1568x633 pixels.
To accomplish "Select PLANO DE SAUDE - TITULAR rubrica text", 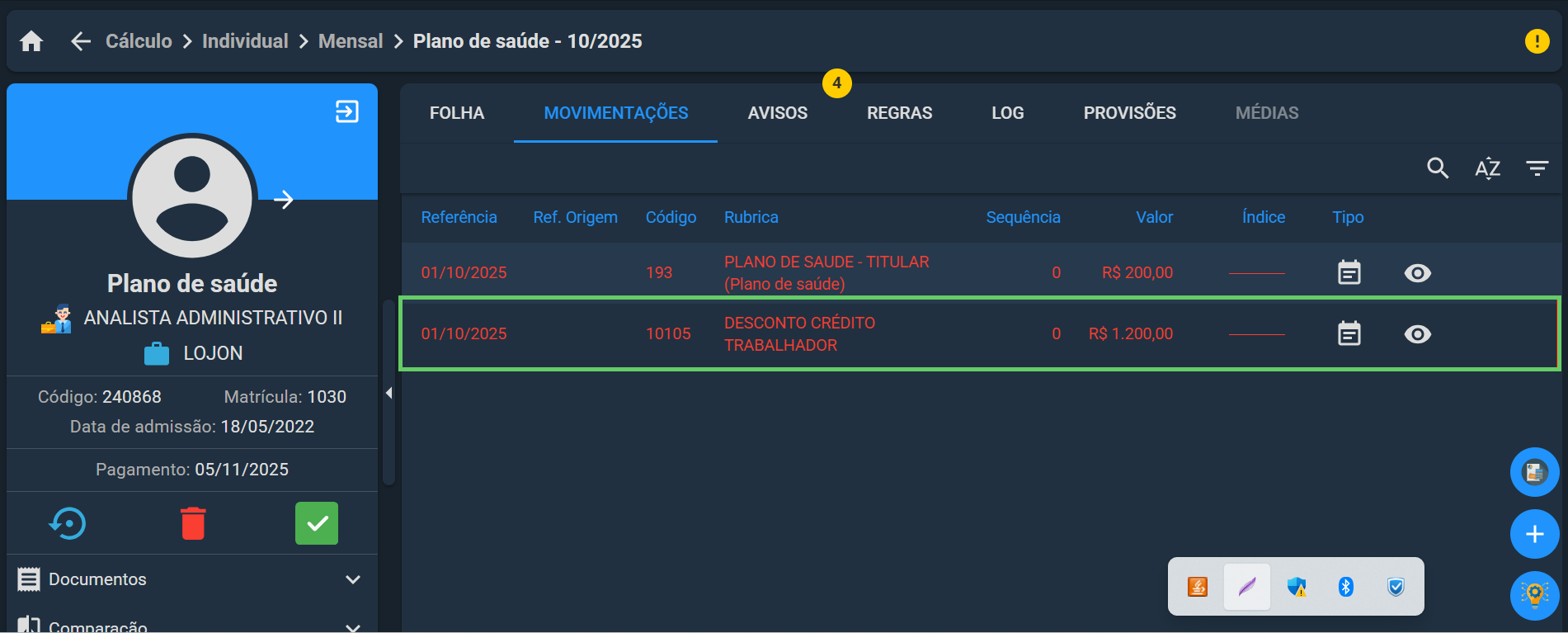I will 826,272.
